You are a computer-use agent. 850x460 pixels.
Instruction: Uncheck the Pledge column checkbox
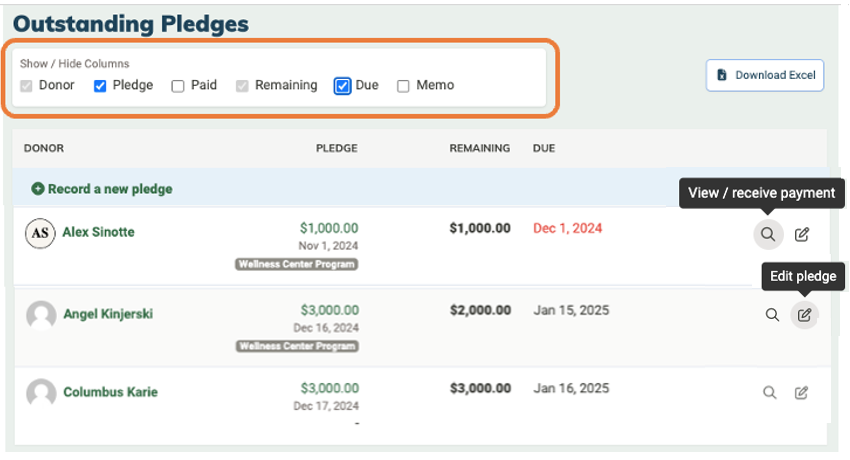click(x=100, y=86)
